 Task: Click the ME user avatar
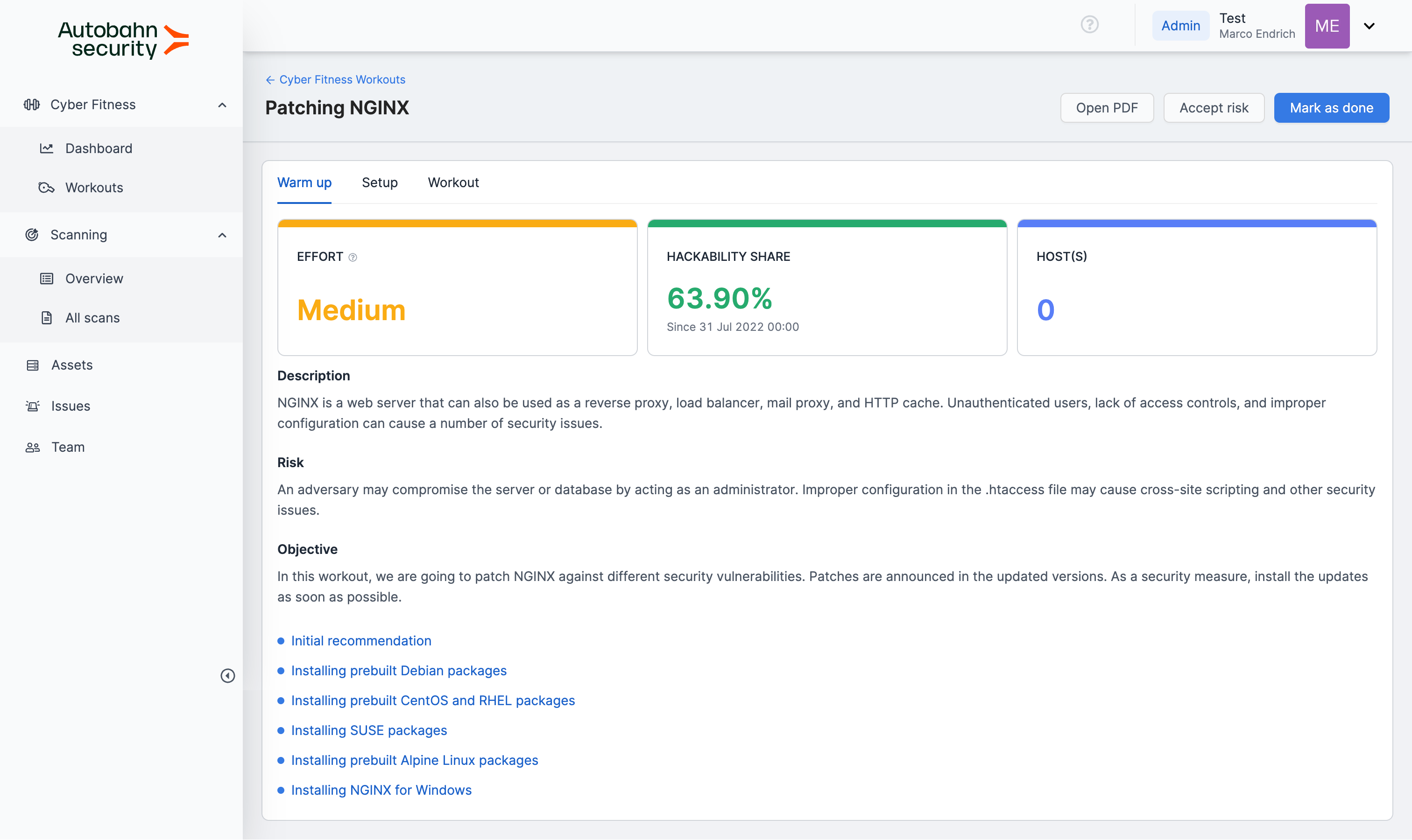coord(1327,26)
